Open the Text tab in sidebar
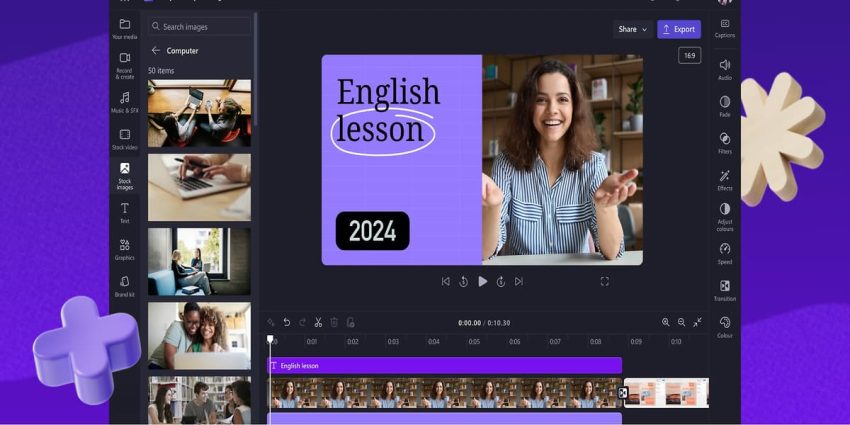 tap(125, 212)
